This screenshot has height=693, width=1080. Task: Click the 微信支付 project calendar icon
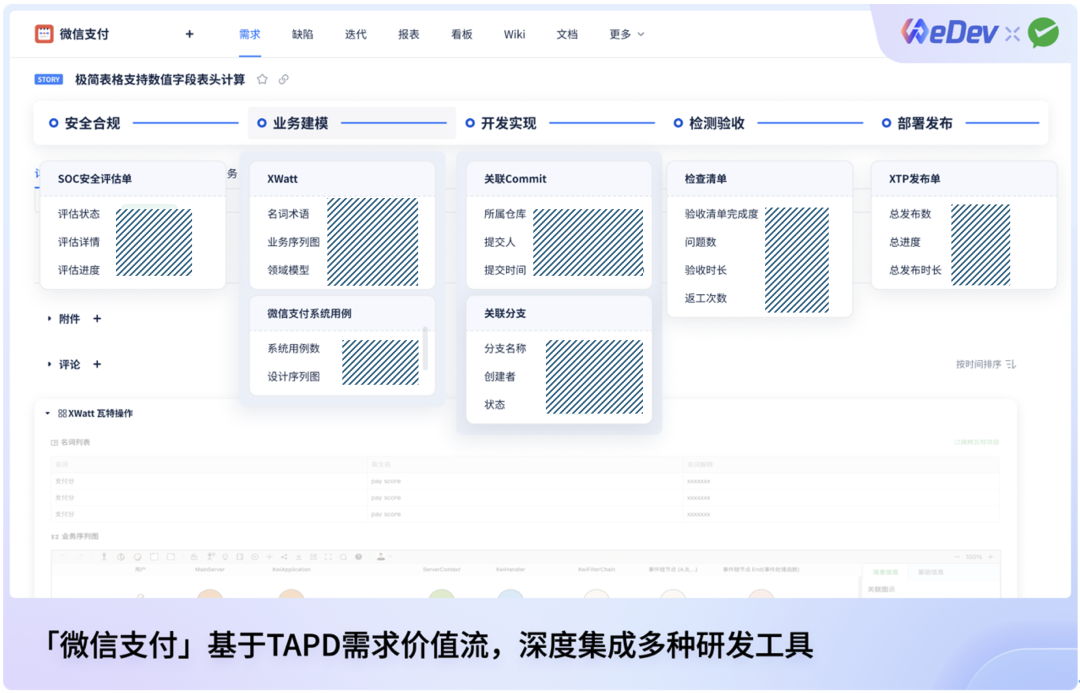click(44, 34)
